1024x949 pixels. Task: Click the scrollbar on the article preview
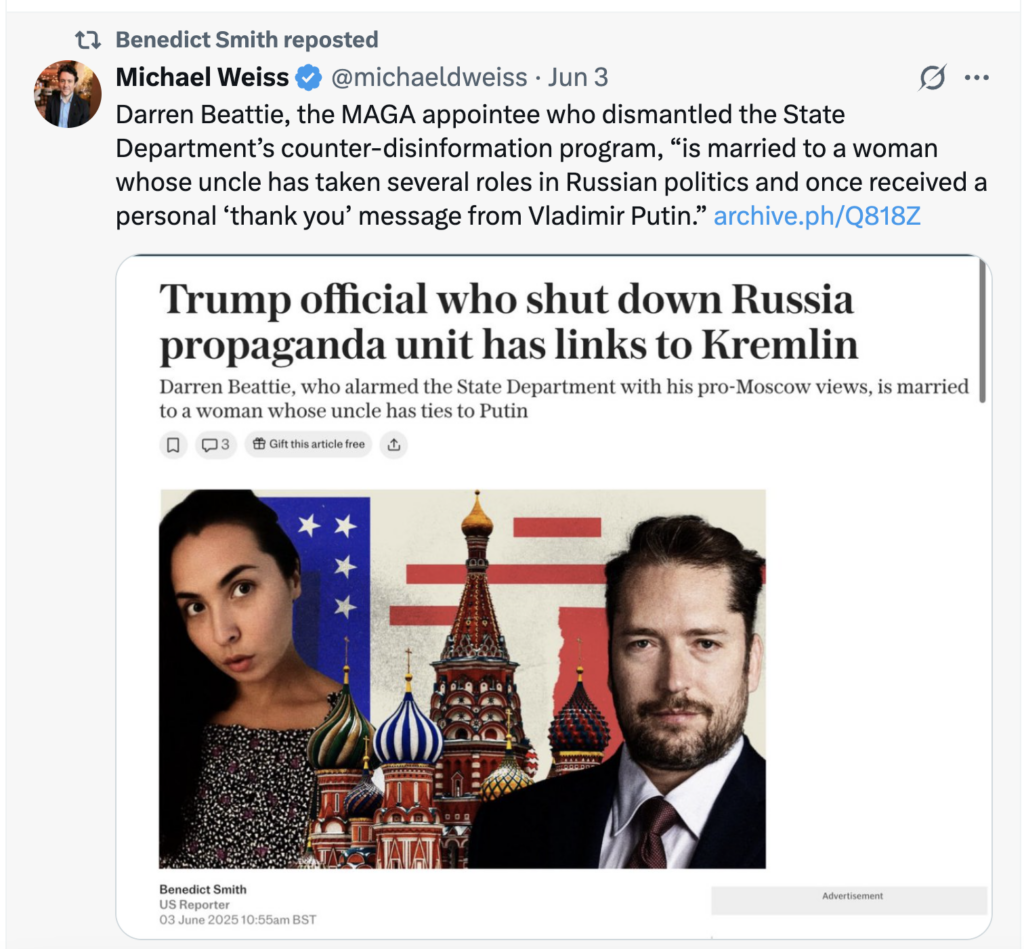tap(982, 332)
